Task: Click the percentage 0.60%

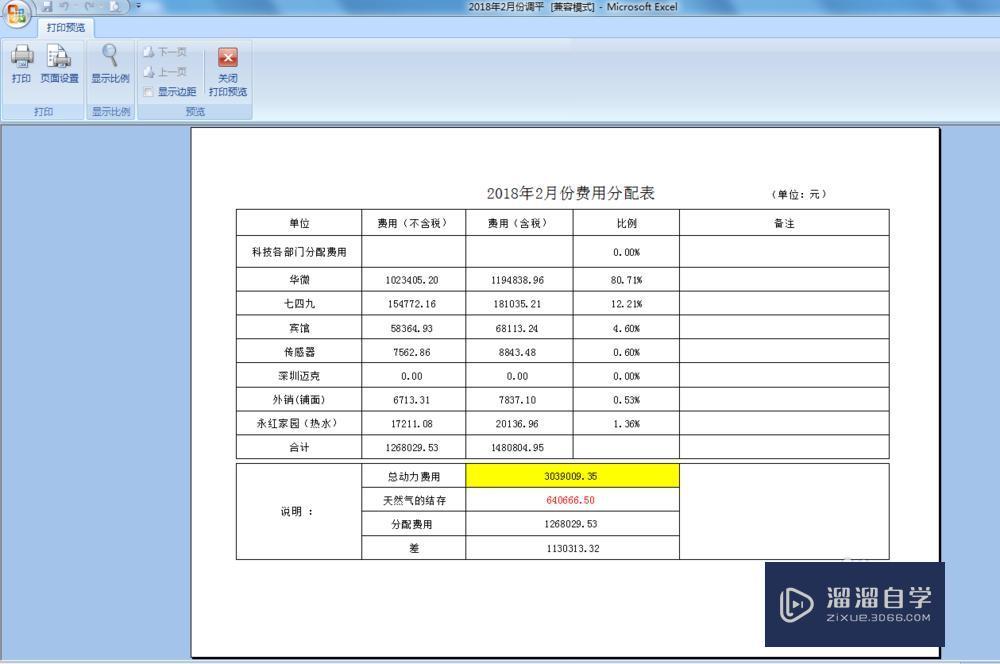Action: click(x=626, y=352)
